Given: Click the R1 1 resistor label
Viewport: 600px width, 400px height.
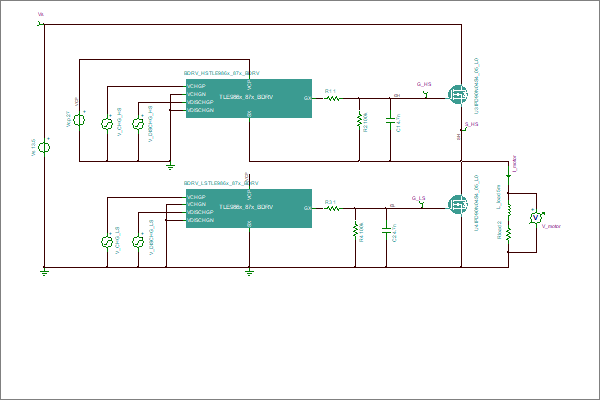Looking at the screenshot, I should (x=330, y=91).
